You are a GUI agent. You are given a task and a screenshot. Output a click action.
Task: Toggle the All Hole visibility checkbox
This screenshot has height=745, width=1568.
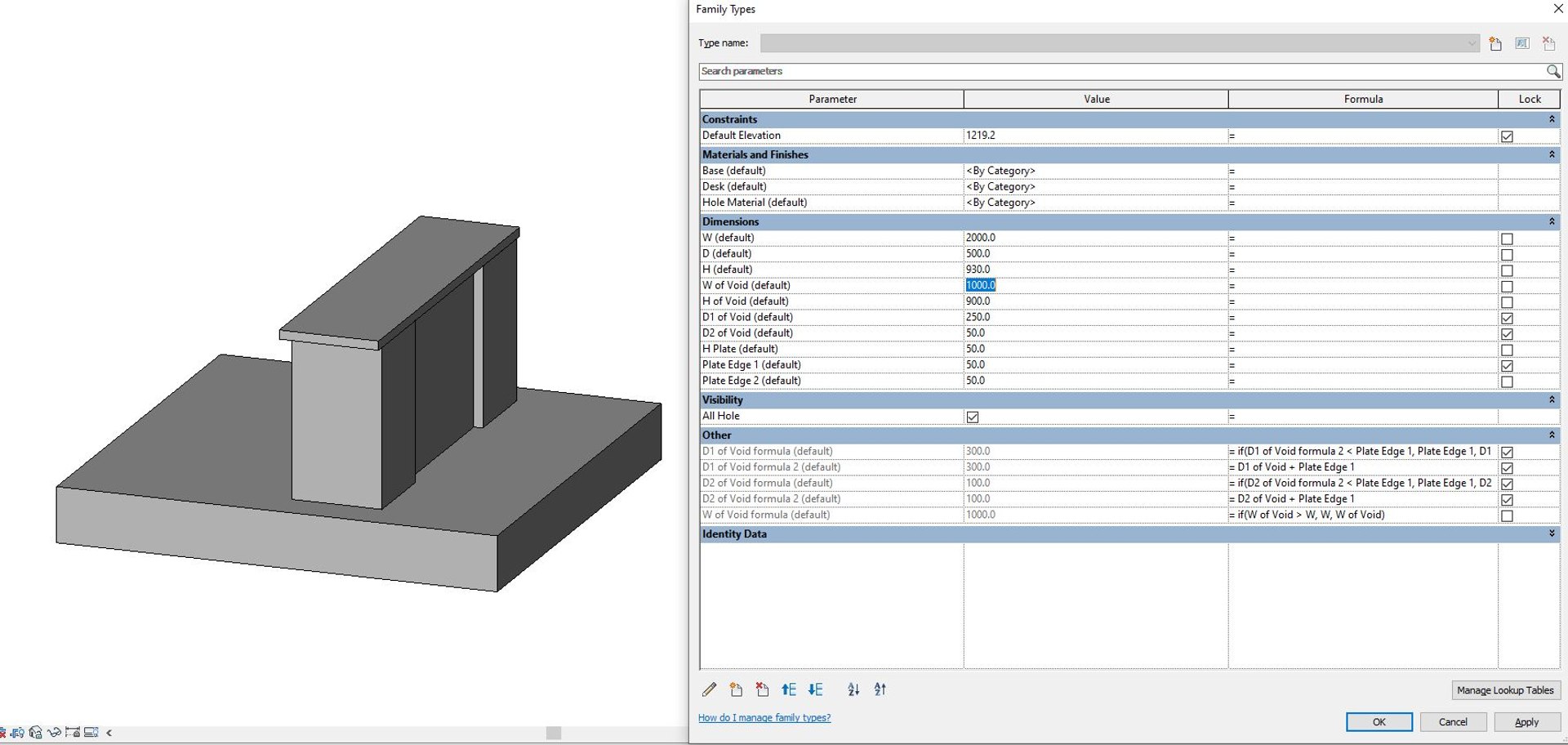tap(973, 417)
